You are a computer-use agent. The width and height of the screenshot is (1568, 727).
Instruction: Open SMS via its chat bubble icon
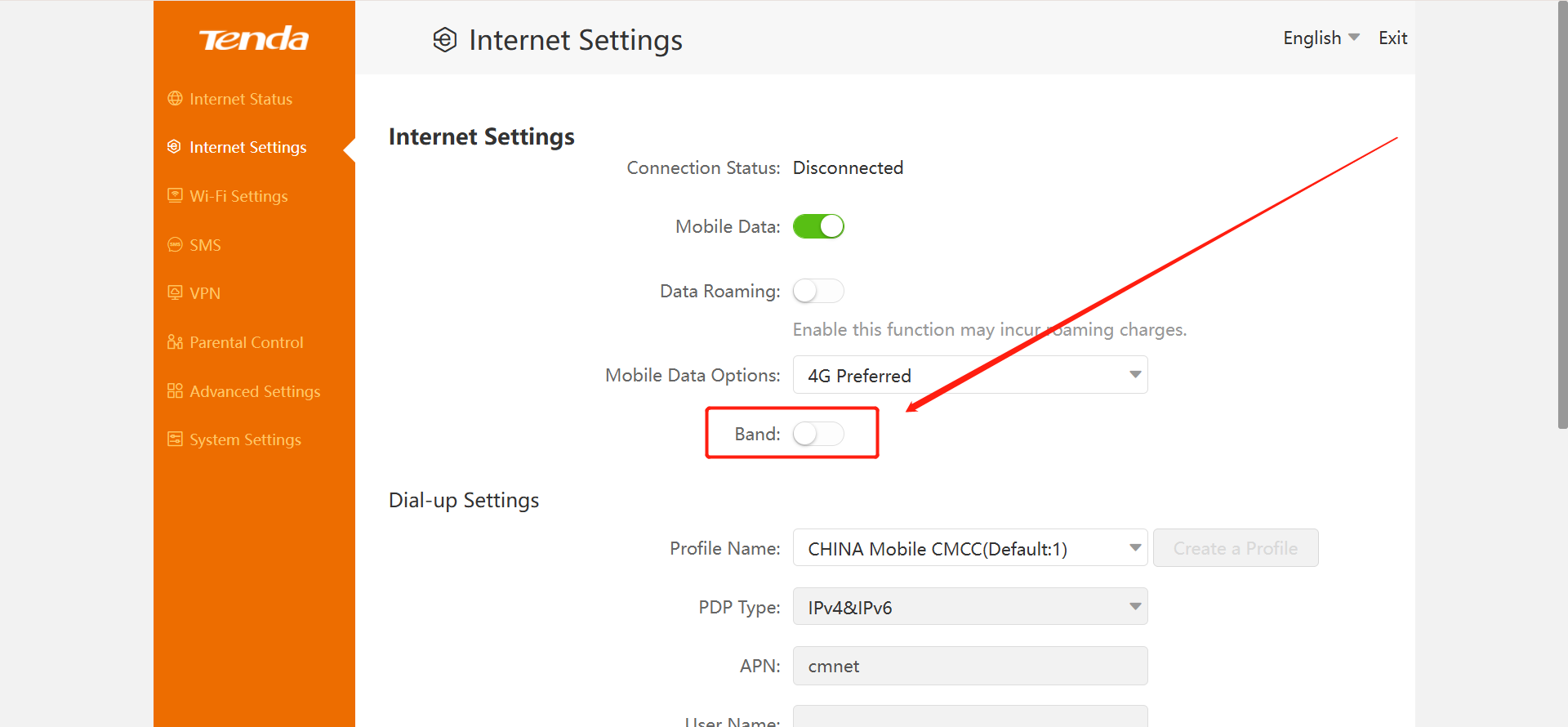click(175, 243)
